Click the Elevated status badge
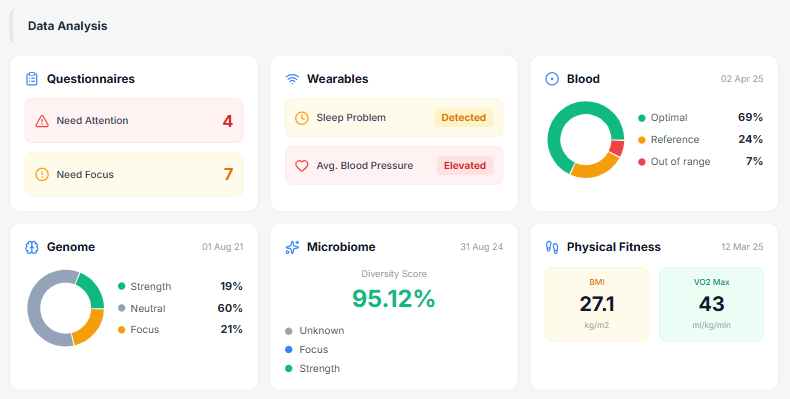The image size is (790, 399). tap(465, 166)
